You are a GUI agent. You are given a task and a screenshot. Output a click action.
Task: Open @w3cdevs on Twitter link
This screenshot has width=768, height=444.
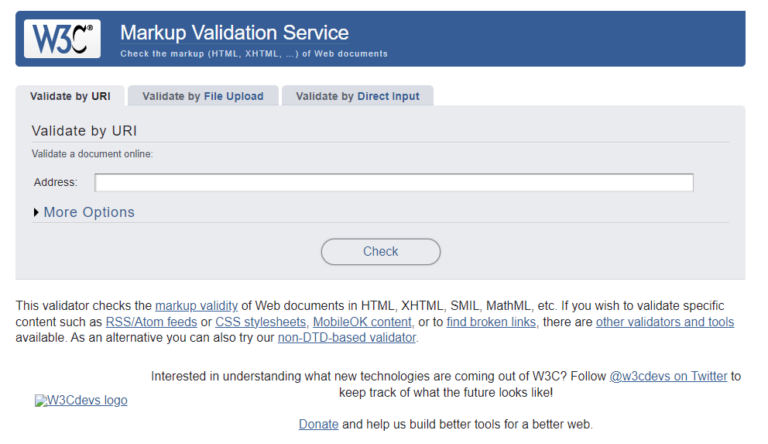(668, 376)
